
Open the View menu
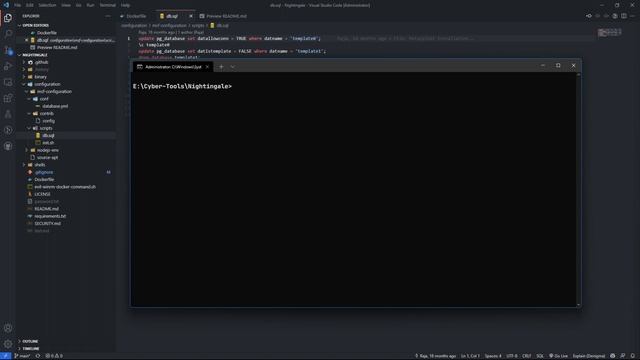[66, 5]
